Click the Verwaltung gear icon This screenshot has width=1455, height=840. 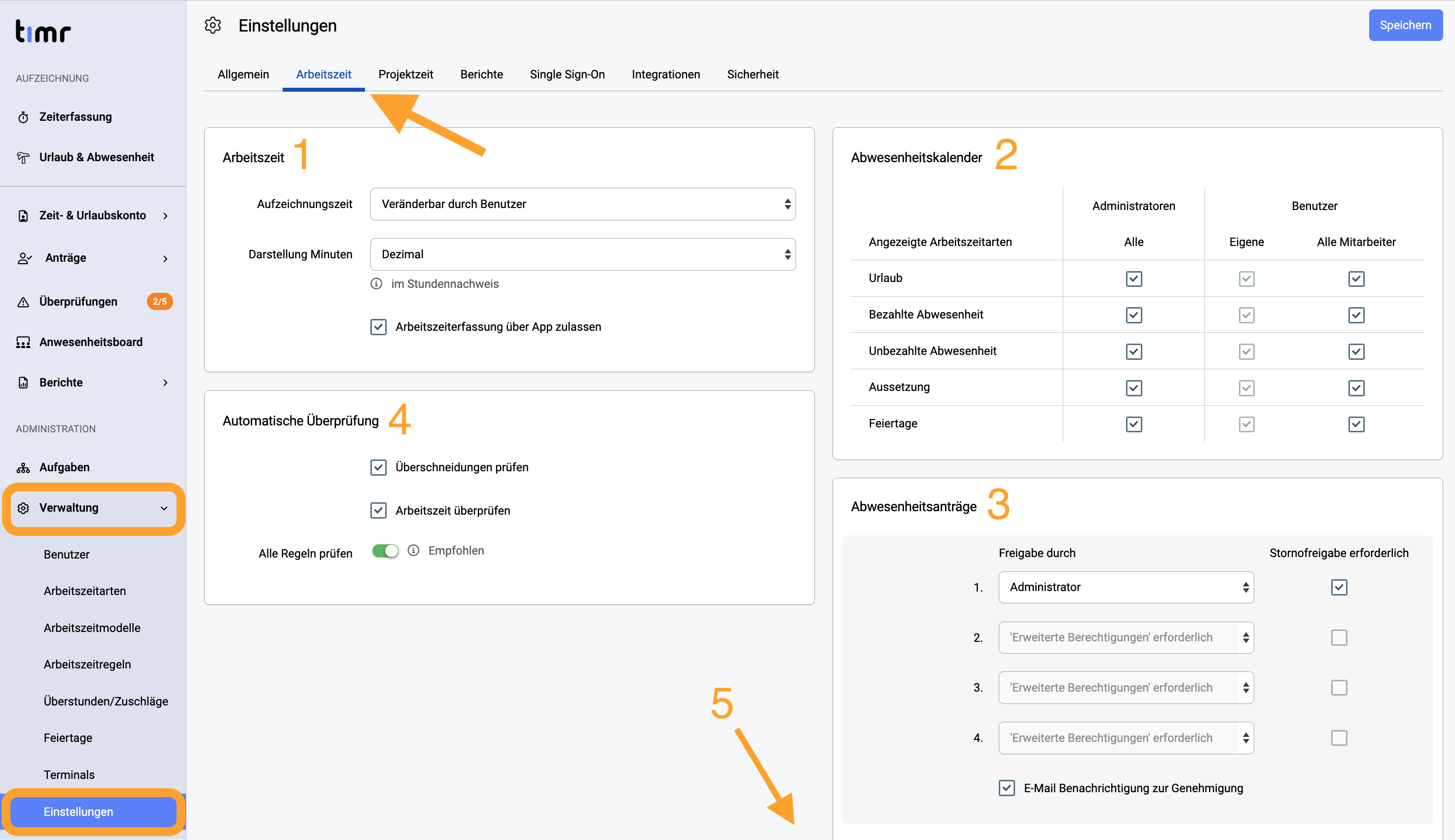click(x=23, y=508)
